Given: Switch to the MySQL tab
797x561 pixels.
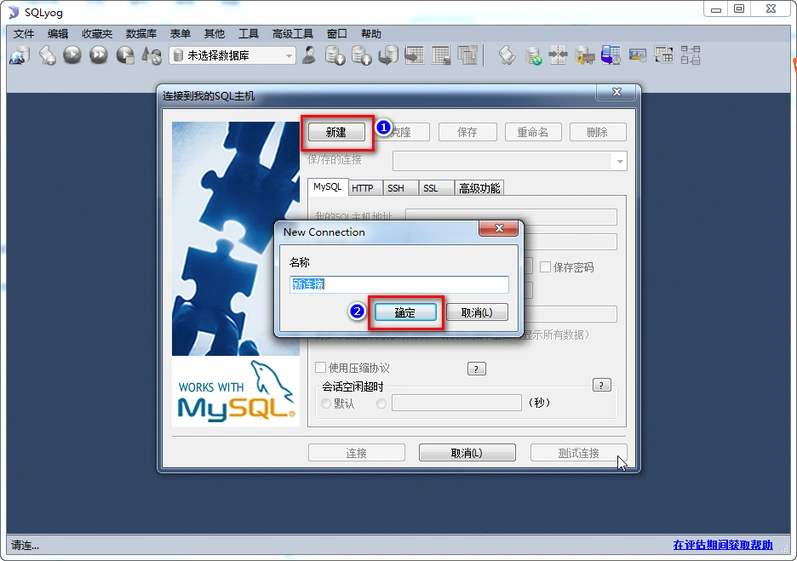Looking at the screenshot, I should [x=327, y=187].
